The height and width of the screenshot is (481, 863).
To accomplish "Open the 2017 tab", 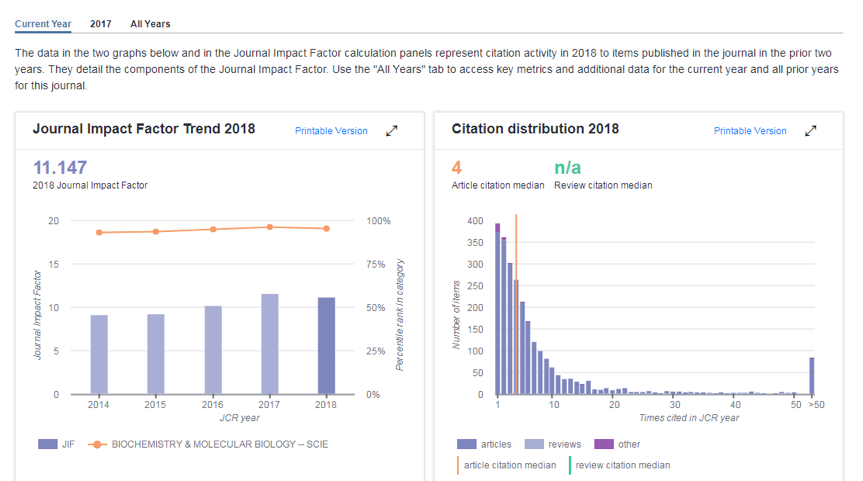I will [x=100, y=23].
